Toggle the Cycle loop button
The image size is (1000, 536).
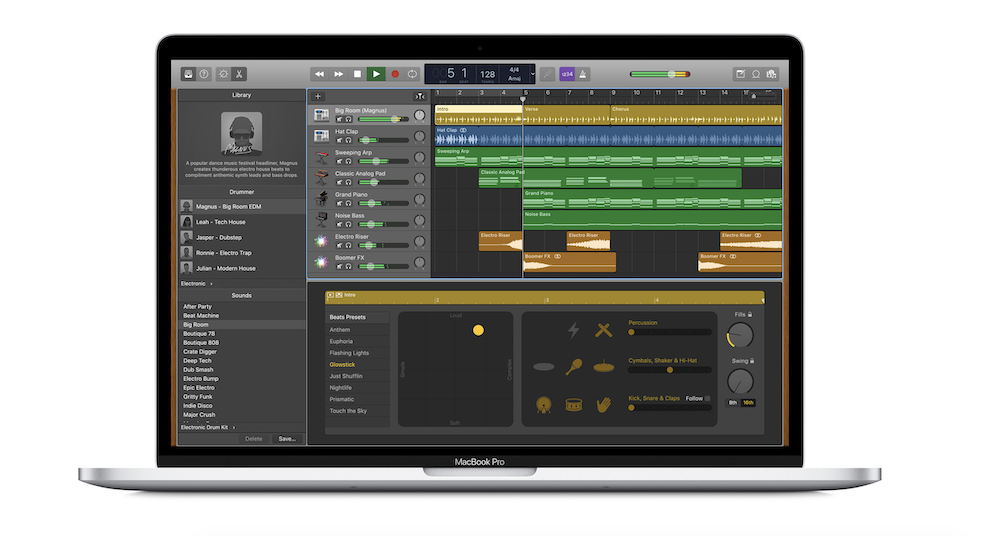coord(412,74)
